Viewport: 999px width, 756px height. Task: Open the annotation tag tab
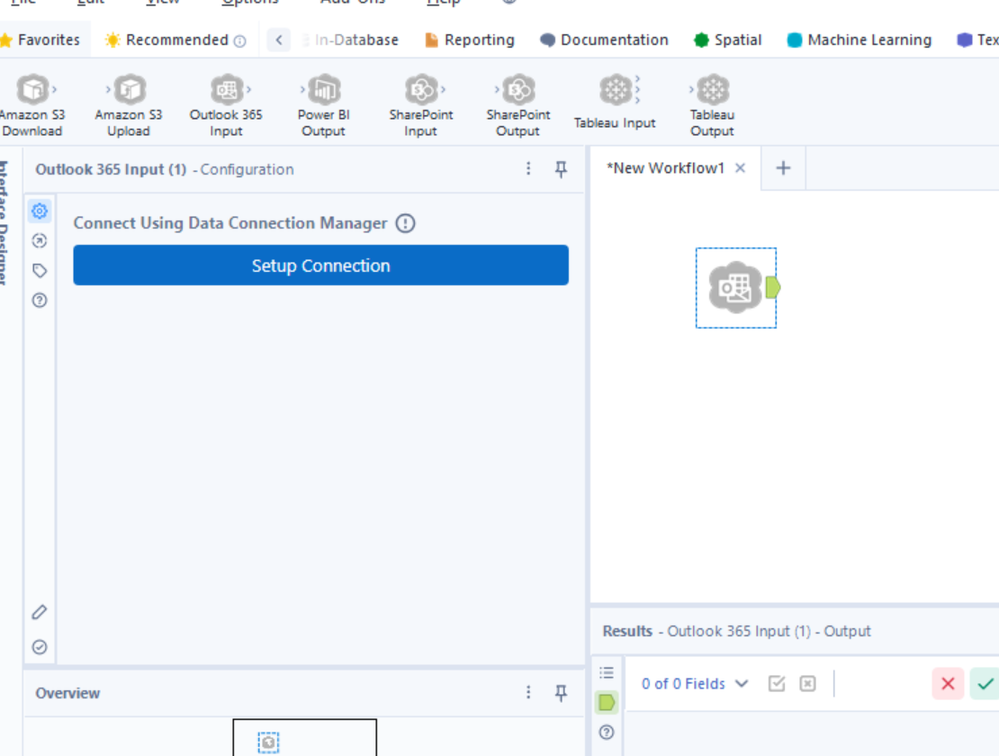(x=40, y=271)
